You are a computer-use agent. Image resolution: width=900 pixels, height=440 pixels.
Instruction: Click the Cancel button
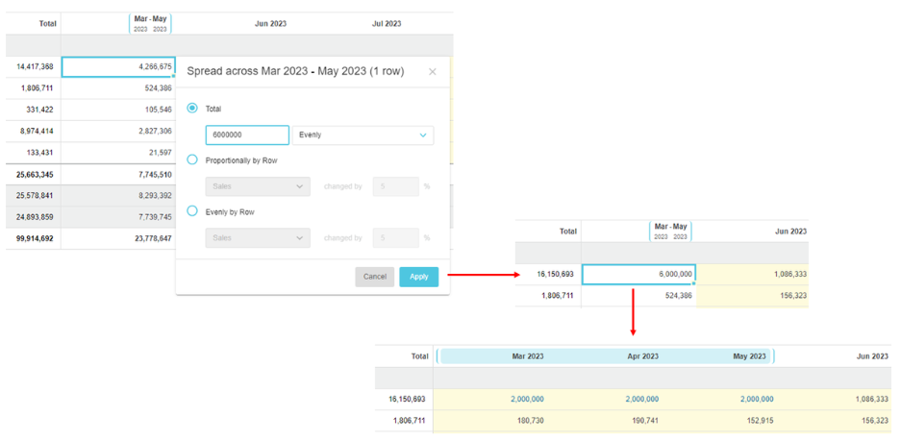(374, 277)
